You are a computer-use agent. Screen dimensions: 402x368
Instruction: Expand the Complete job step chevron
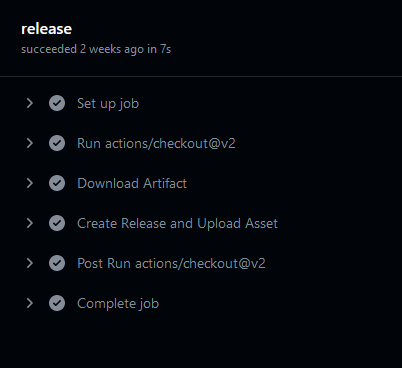coord(30,303)
